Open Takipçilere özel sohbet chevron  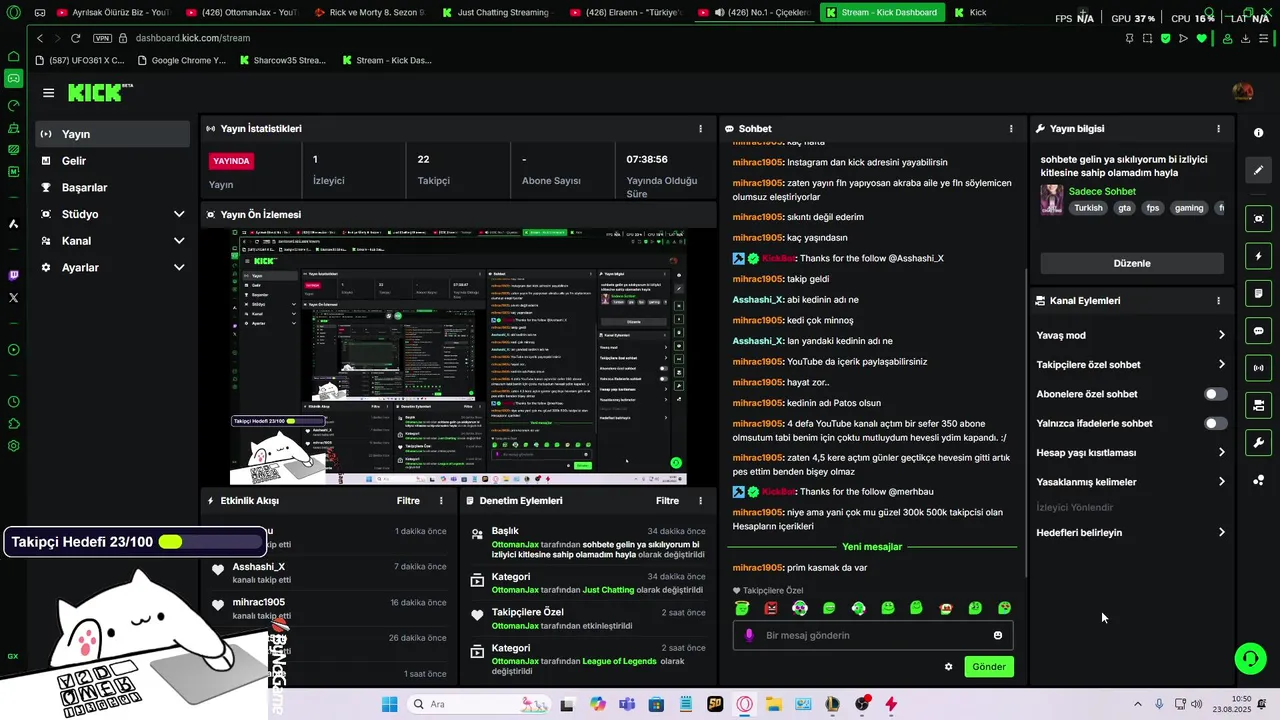(x=1221, y=364)
